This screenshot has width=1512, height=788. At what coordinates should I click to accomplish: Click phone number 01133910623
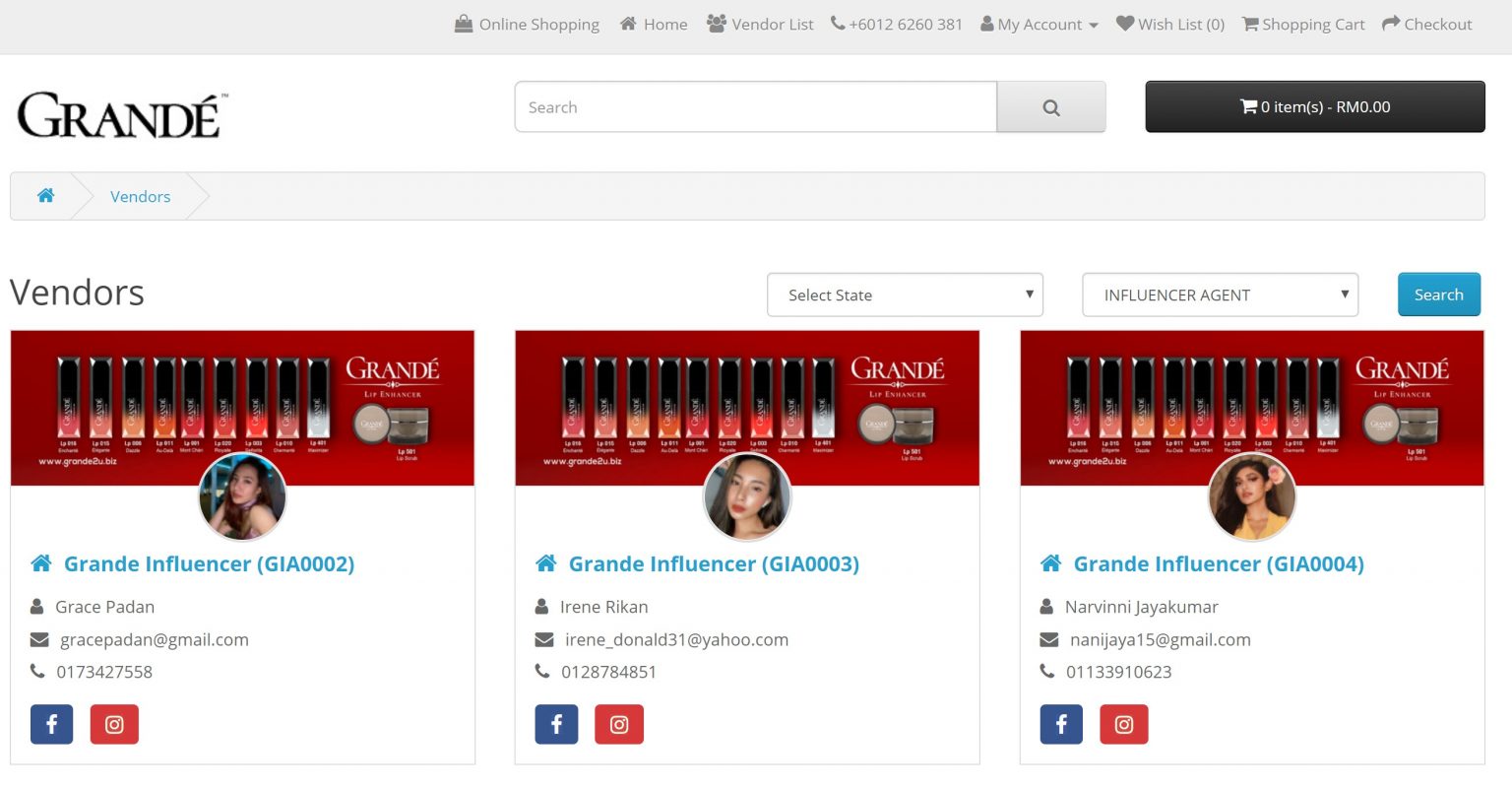(x=1119, y=672)
